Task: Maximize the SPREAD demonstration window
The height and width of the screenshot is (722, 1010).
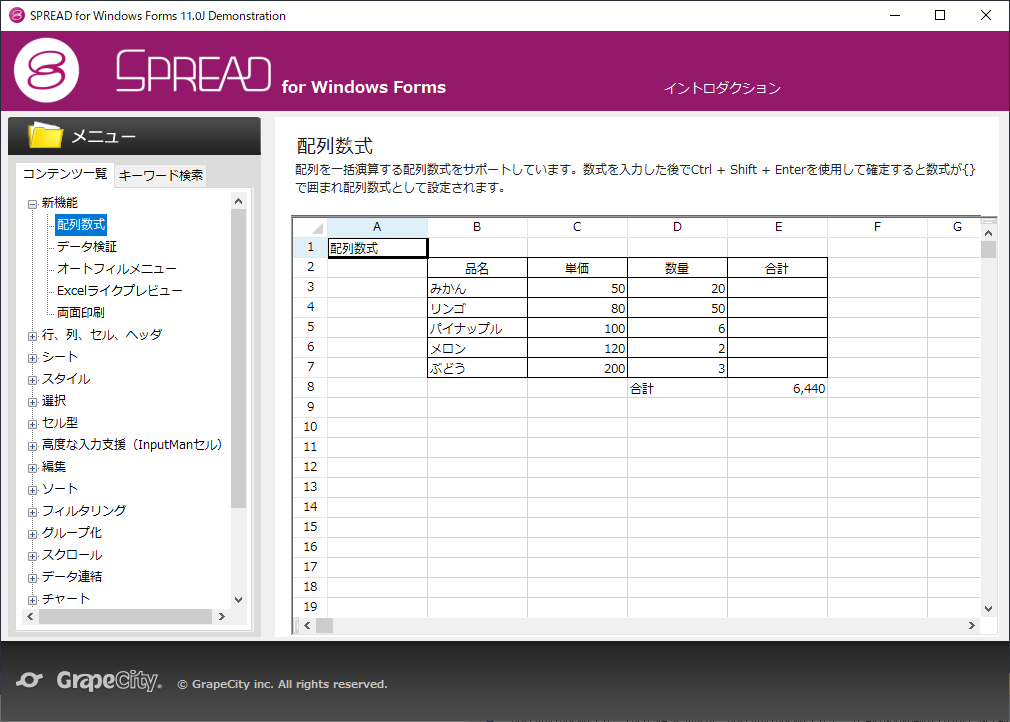Action: pos(940,15)
